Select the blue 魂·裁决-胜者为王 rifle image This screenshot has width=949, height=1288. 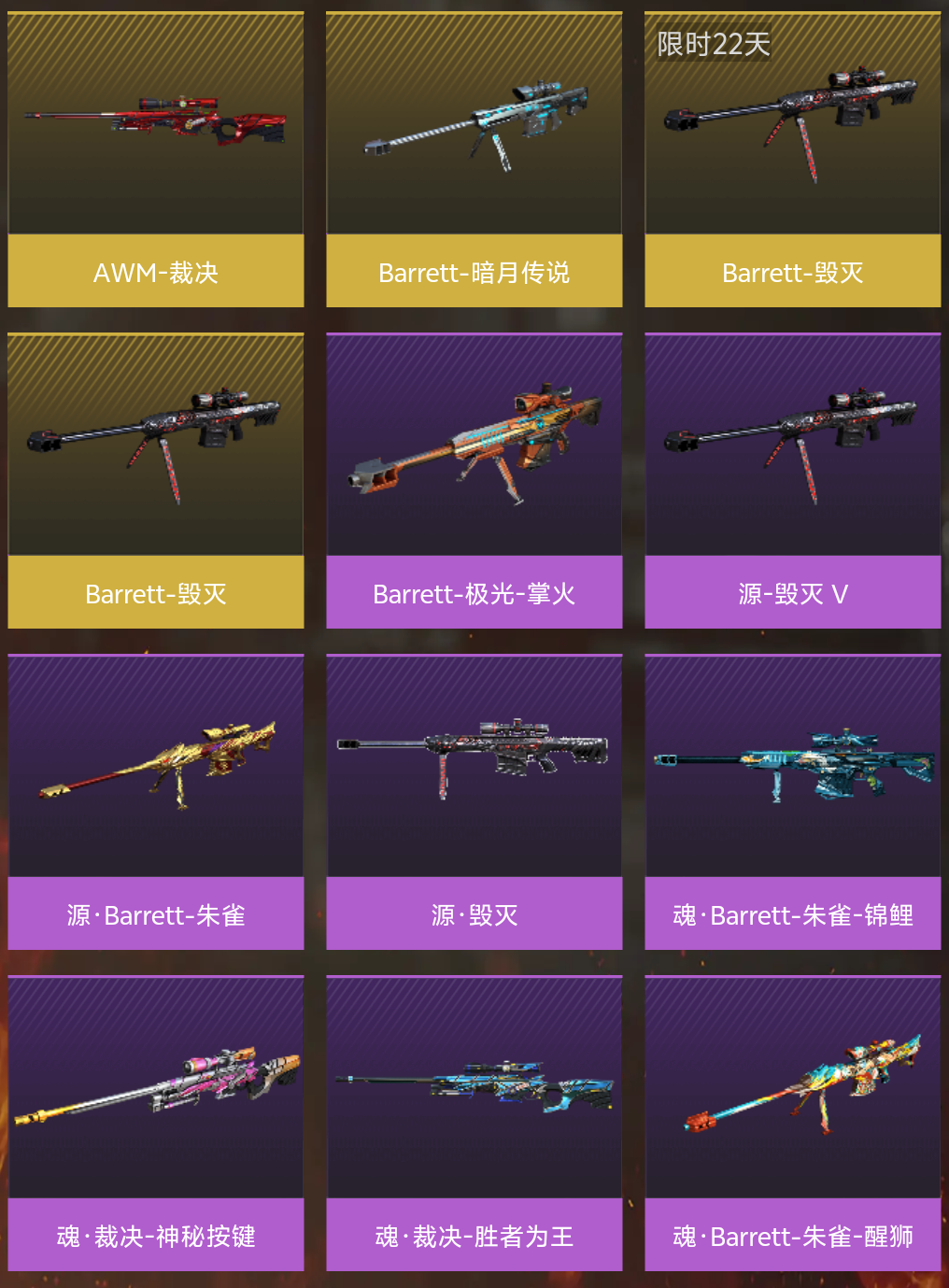(x=474, y=1083)
